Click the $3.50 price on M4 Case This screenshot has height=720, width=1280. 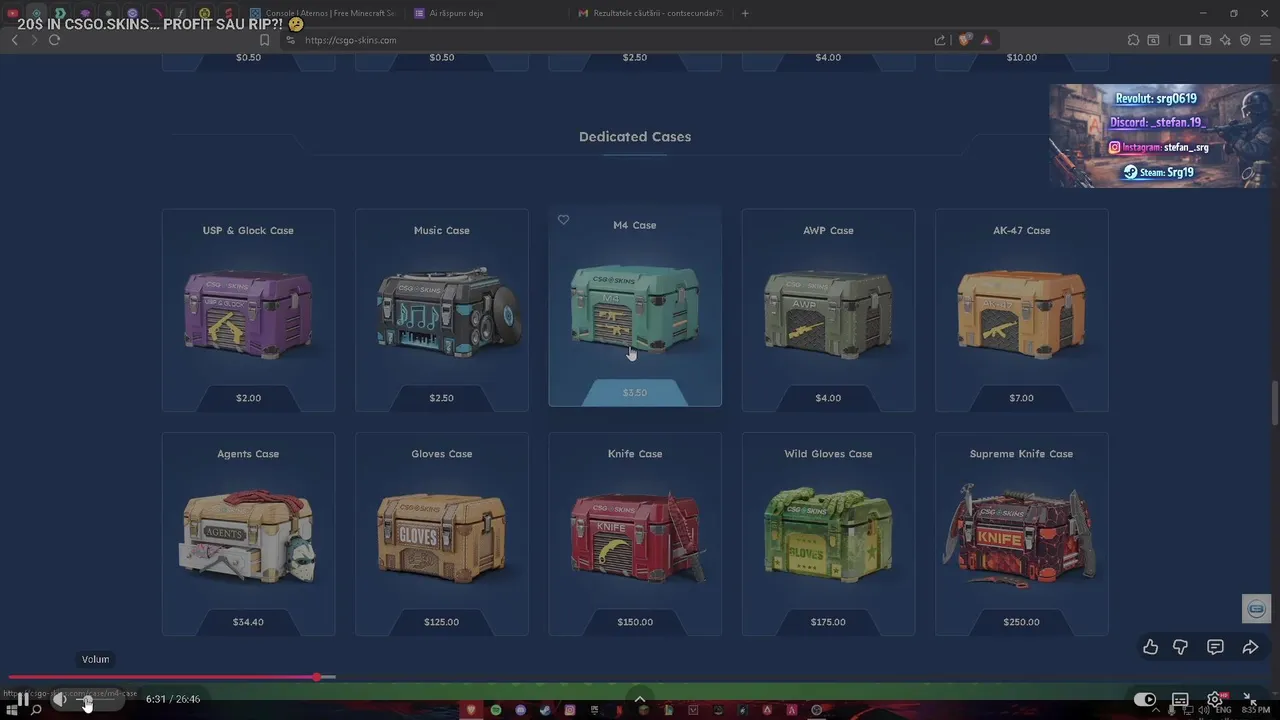pyautogui.click(x=635, y=393)
